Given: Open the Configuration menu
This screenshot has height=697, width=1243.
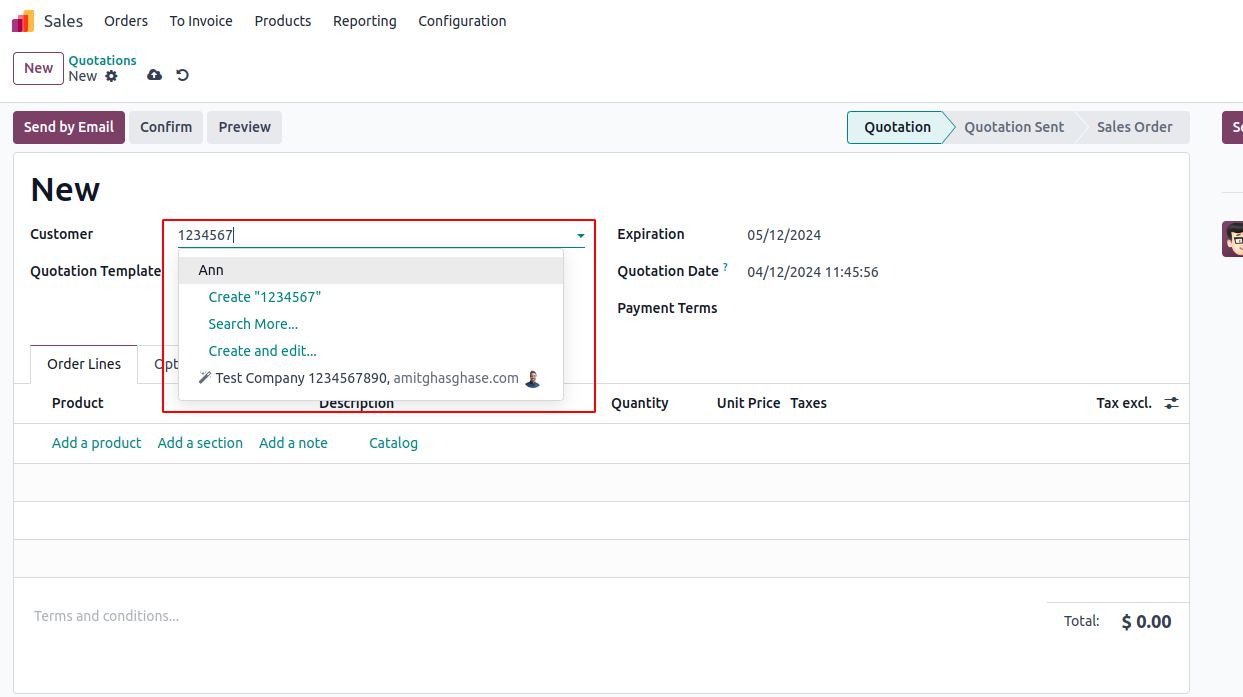Looking at the screenshot, I should coord(462,21).
